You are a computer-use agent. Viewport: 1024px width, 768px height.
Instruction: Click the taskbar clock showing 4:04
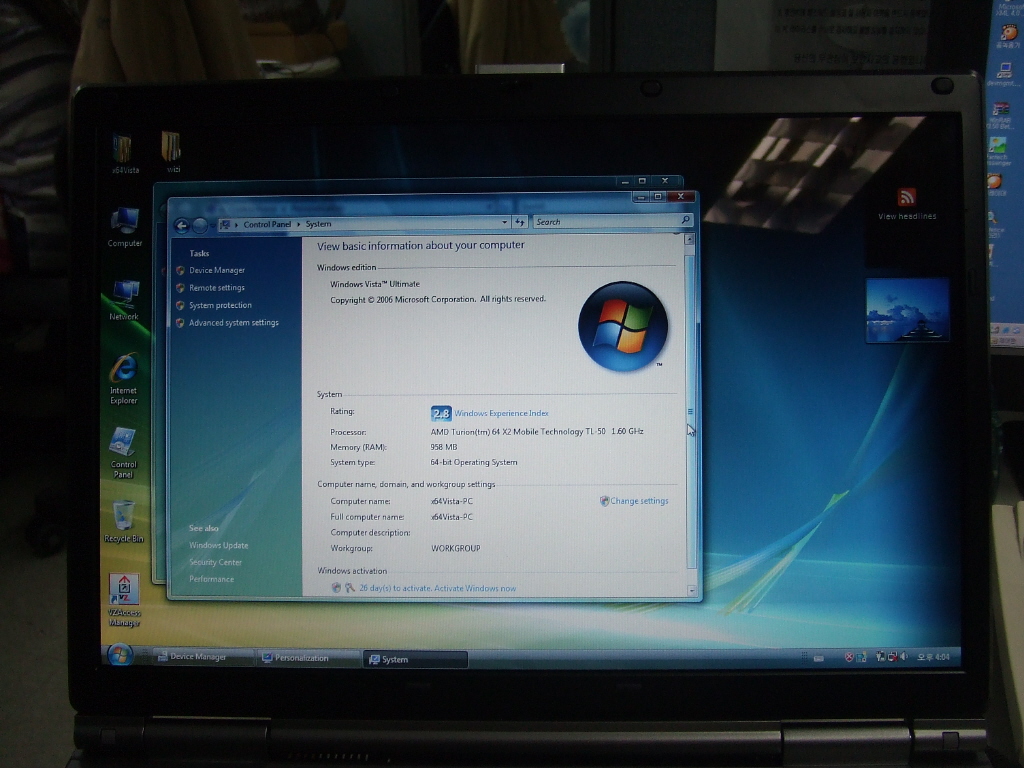(x=933, y=656)
